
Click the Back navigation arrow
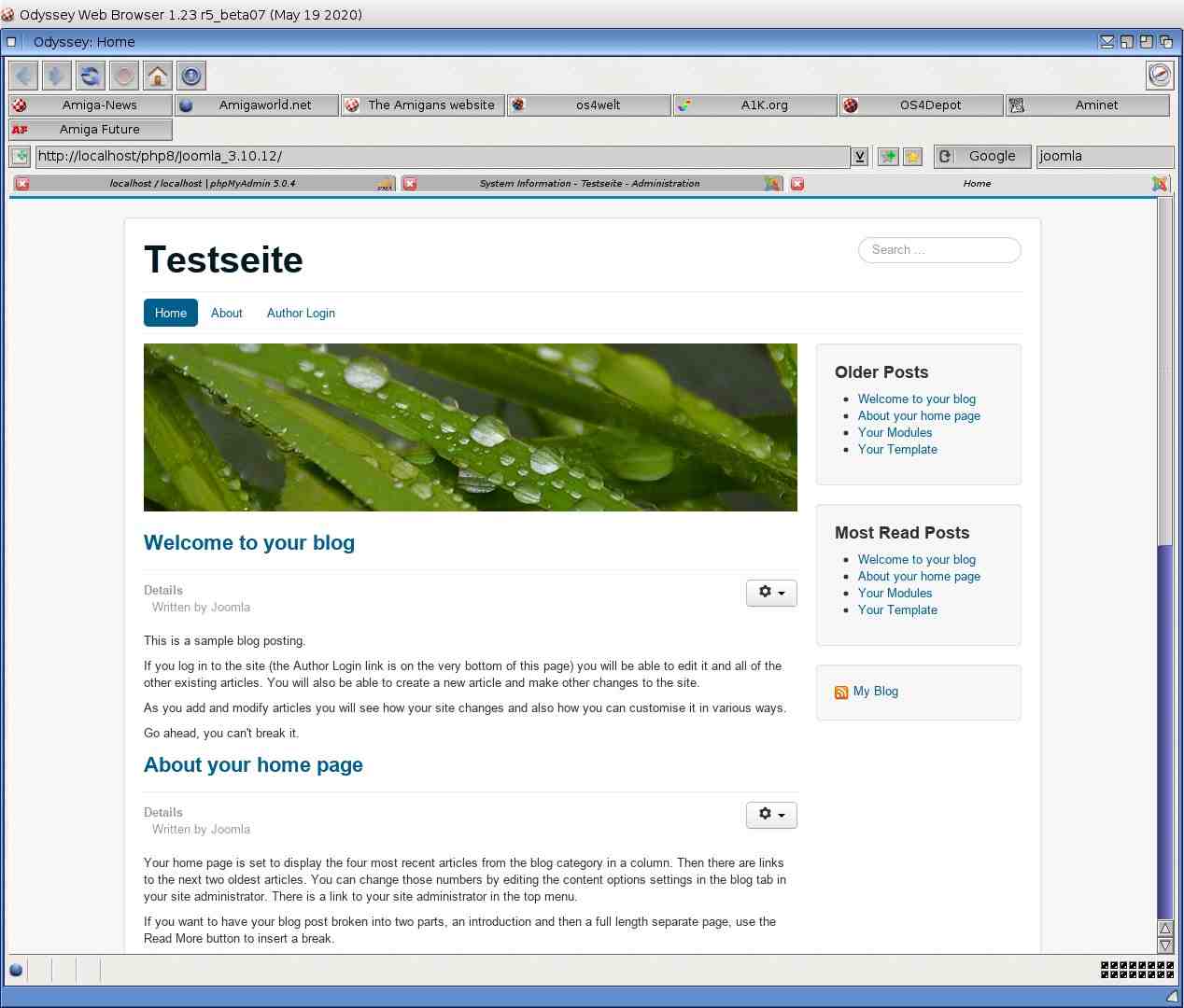23,76
